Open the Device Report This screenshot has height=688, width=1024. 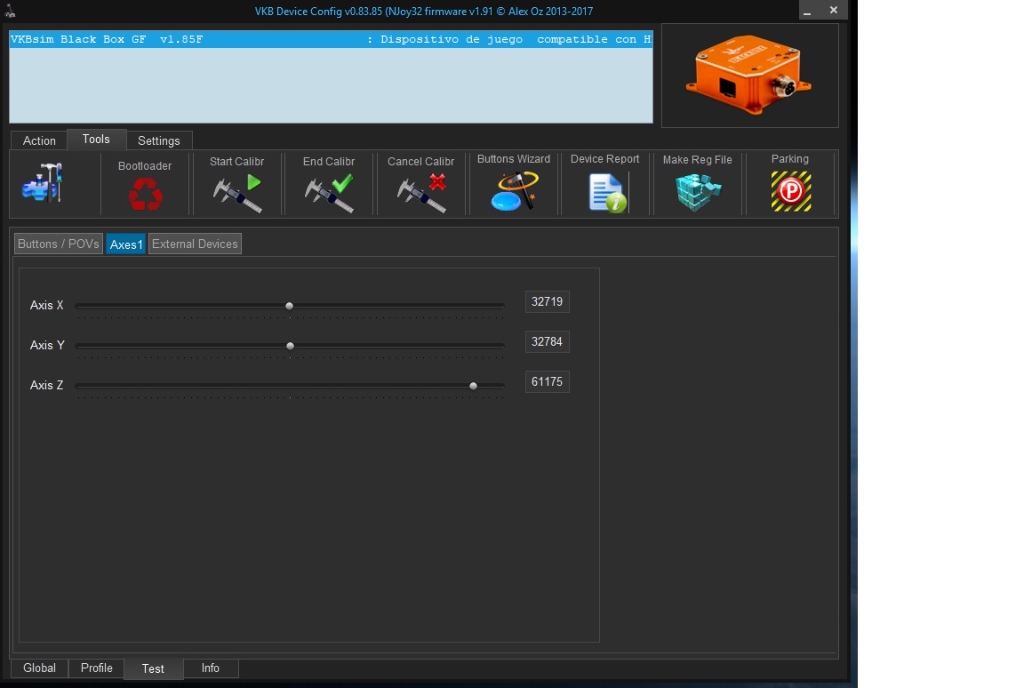[x=606, y=192]
